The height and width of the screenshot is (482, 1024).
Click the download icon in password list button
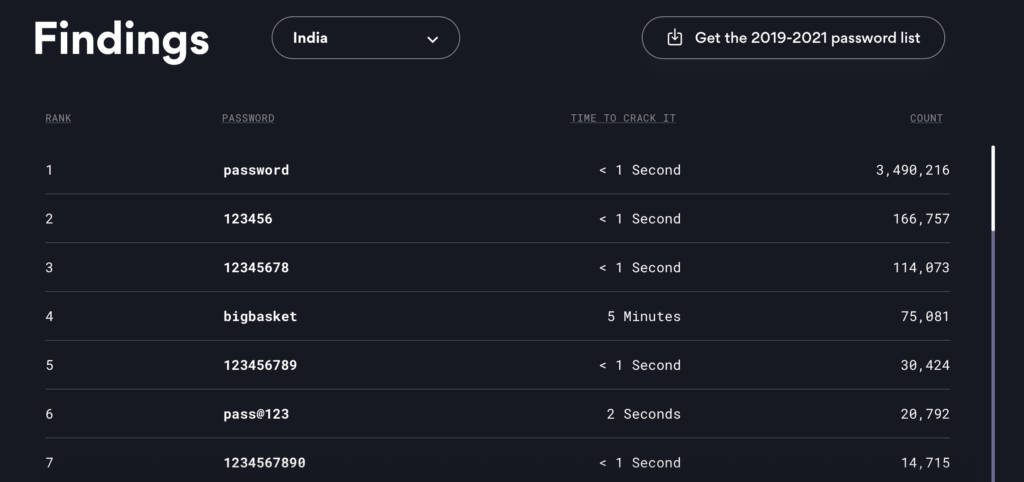pos(674,38)
